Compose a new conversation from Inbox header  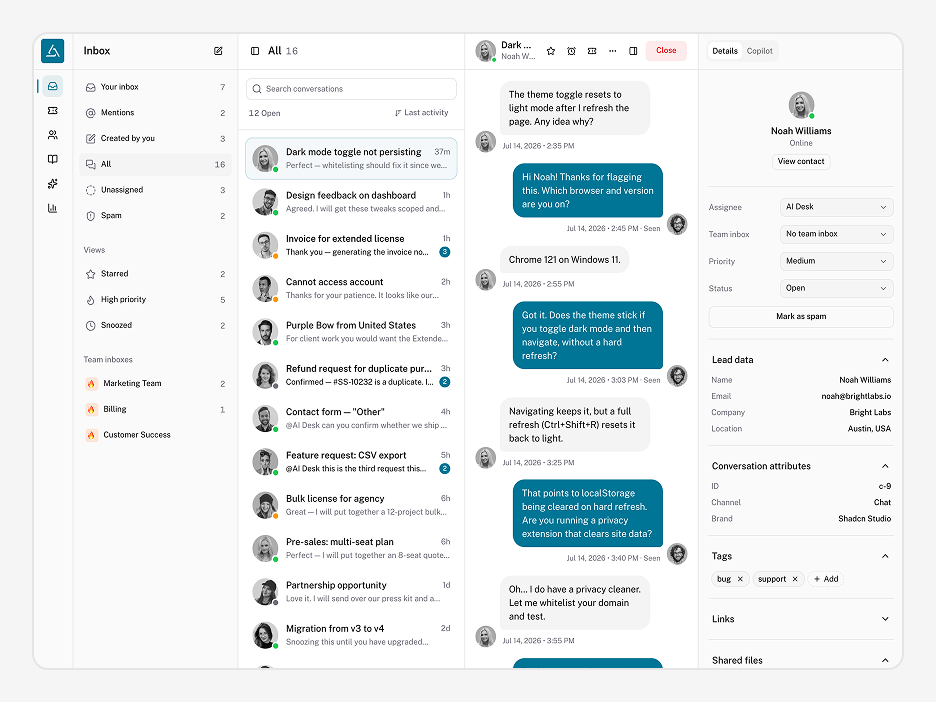coord(218,51)
